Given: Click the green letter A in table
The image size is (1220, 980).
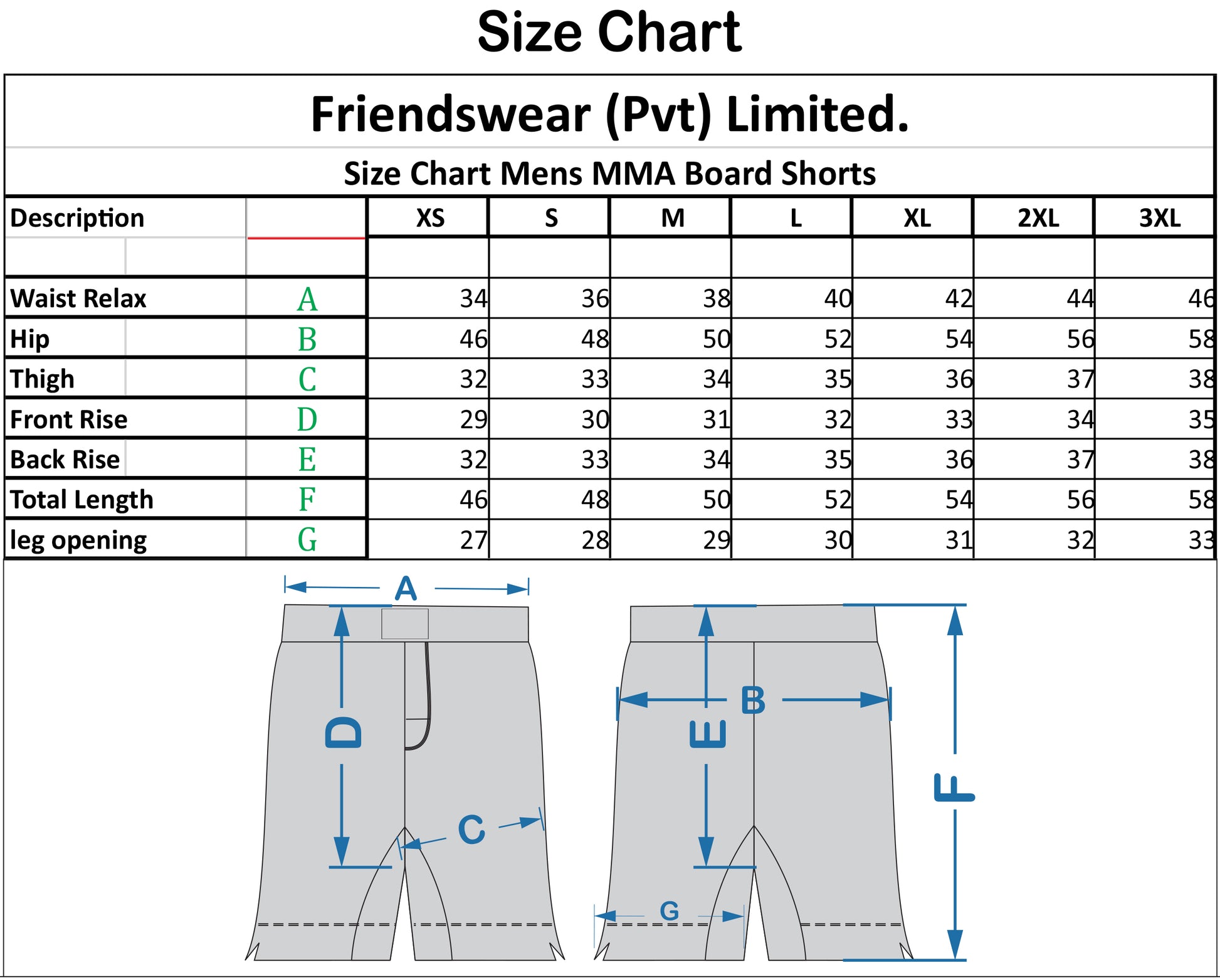Looking at the screenshot, I should (307, 299).
